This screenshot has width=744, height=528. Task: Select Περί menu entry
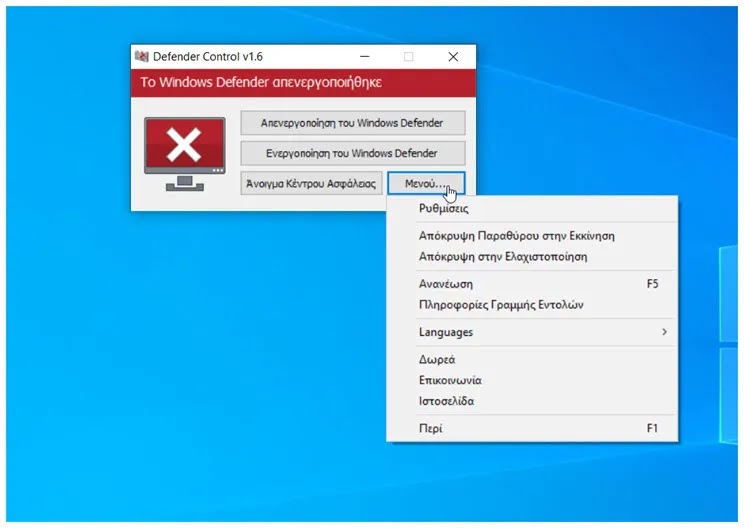click(x=532, y=428)
